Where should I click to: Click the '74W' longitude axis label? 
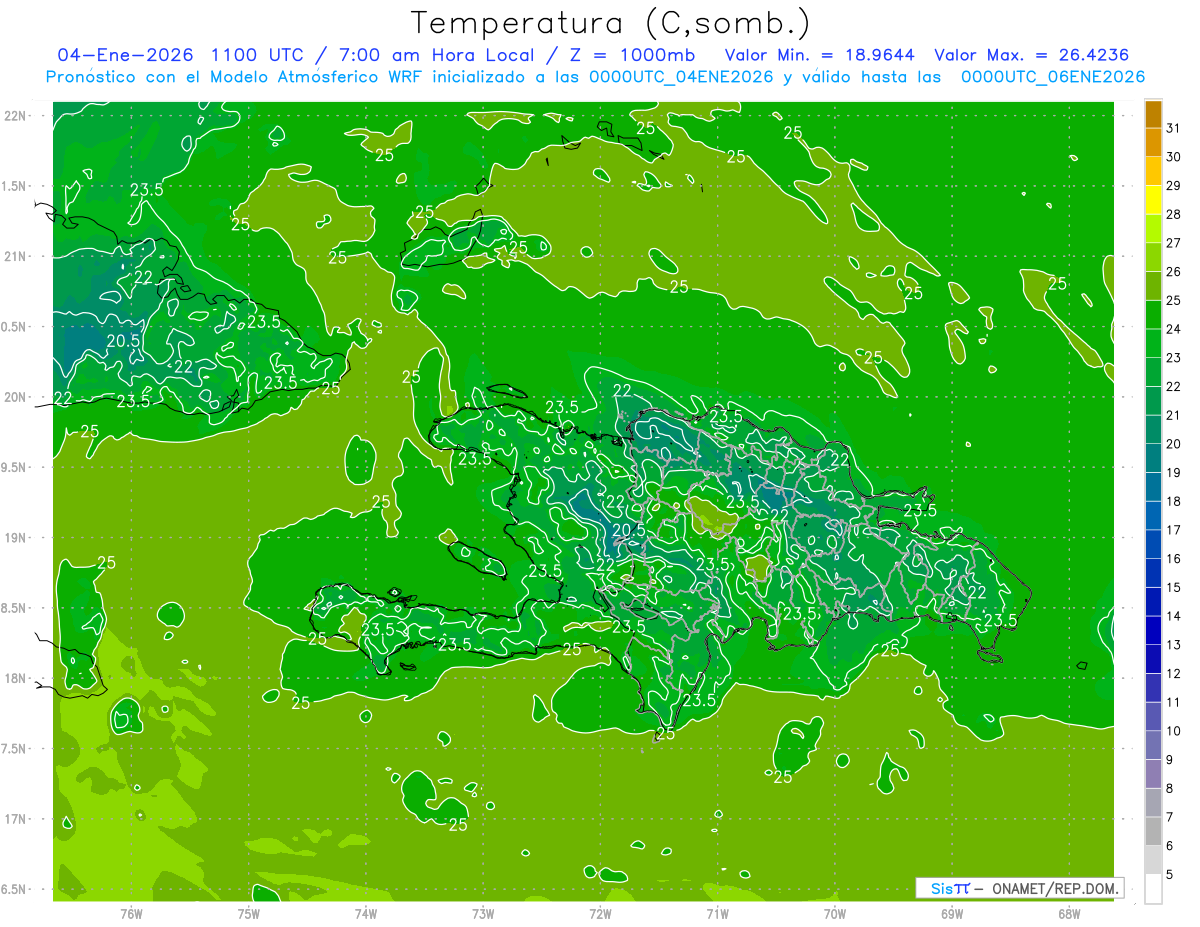tap(366, 914)
